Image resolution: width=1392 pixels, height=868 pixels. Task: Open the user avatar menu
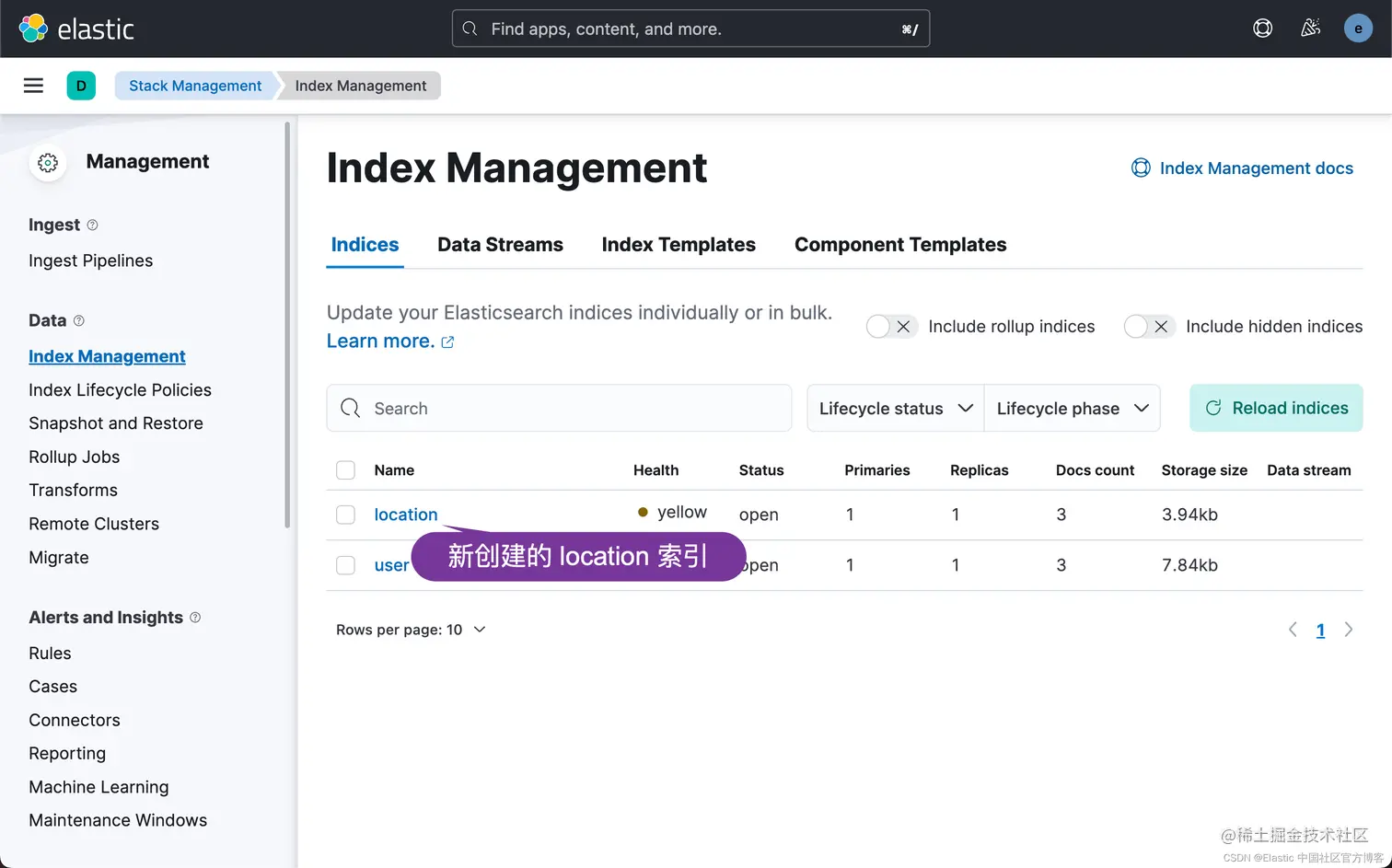(x=1358, y=29)
